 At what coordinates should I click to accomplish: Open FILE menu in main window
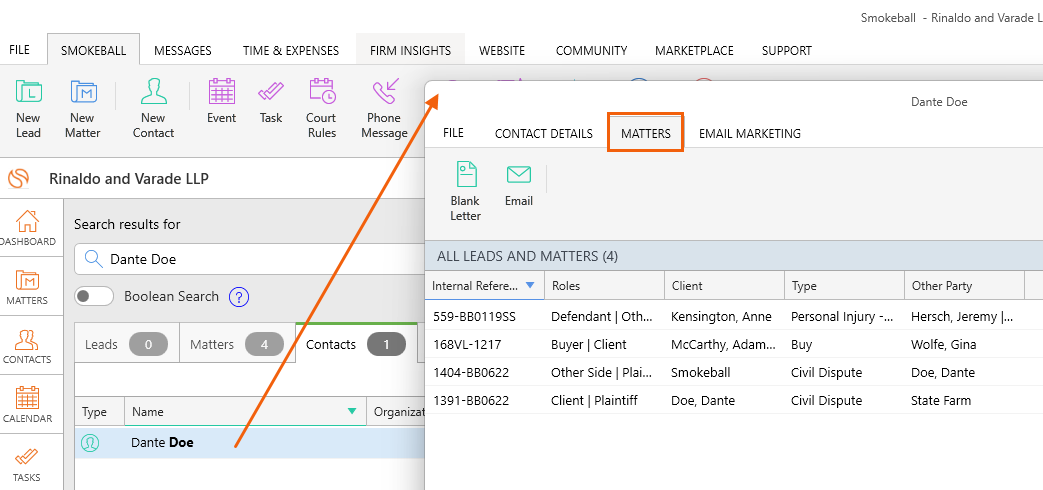tap(19, 50)
